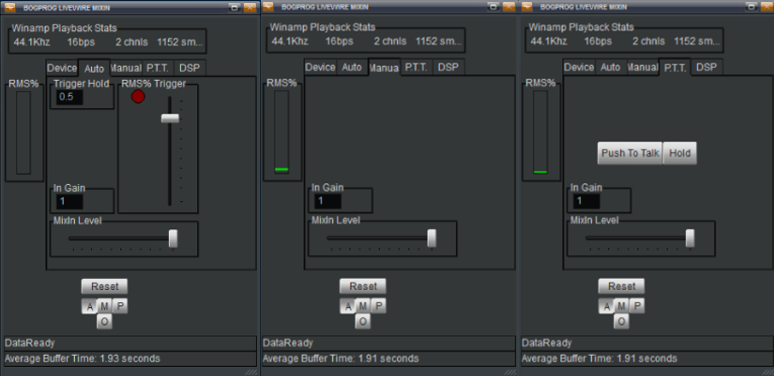Click the In Gain field in right window
Screen dimensions: 774x376
pyautogui.click(x=586, y=201)
